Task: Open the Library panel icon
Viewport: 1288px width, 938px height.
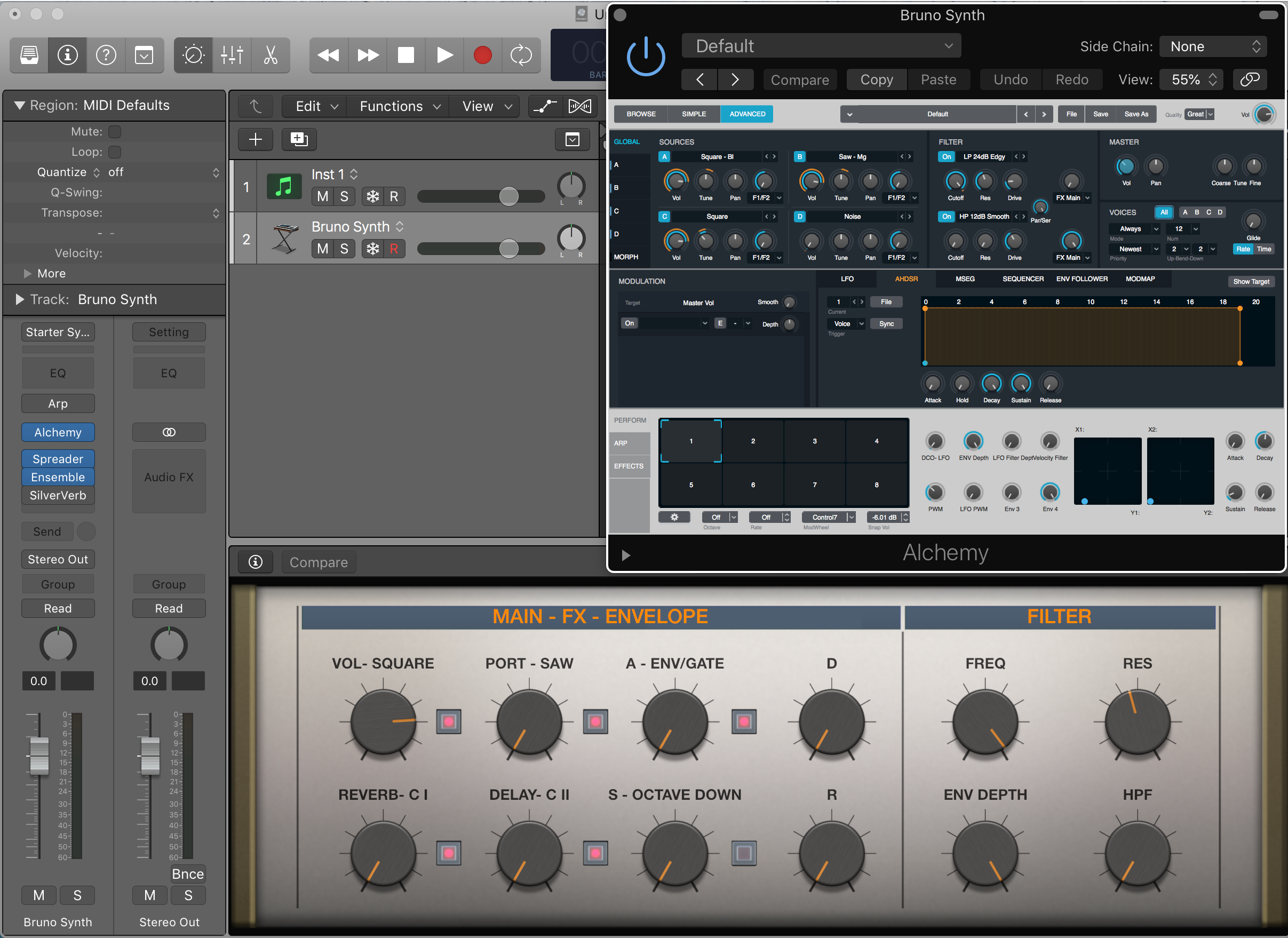Action: (29, 55)
